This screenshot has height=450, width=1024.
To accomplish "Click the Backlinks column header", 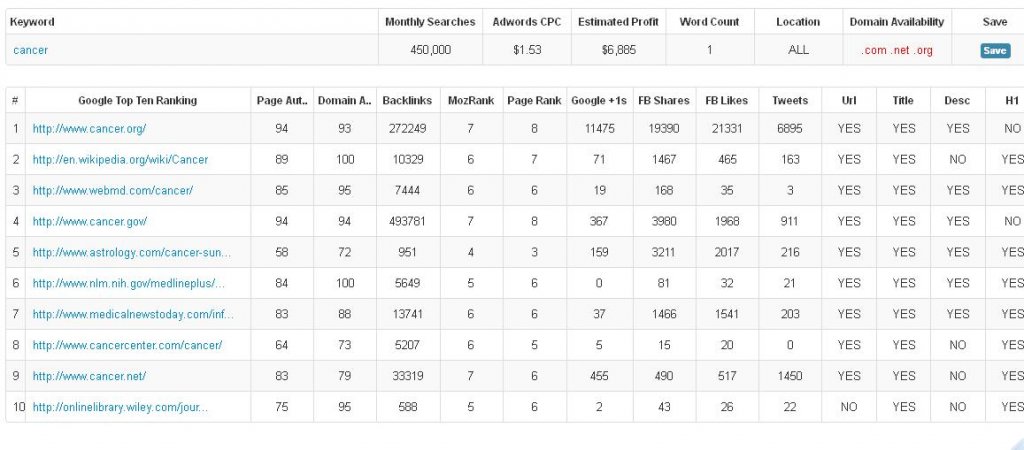I will coord(407,101).
